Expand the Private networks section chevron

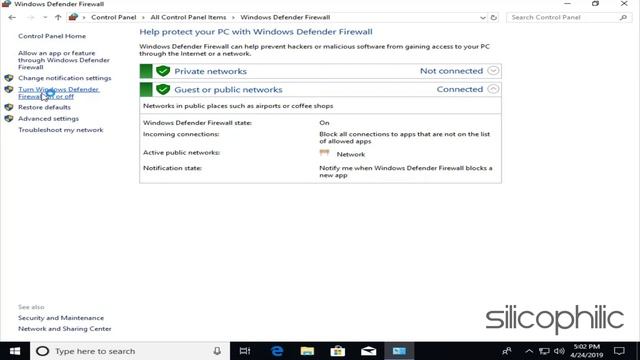pyautogui.click(x=493, y=71)
